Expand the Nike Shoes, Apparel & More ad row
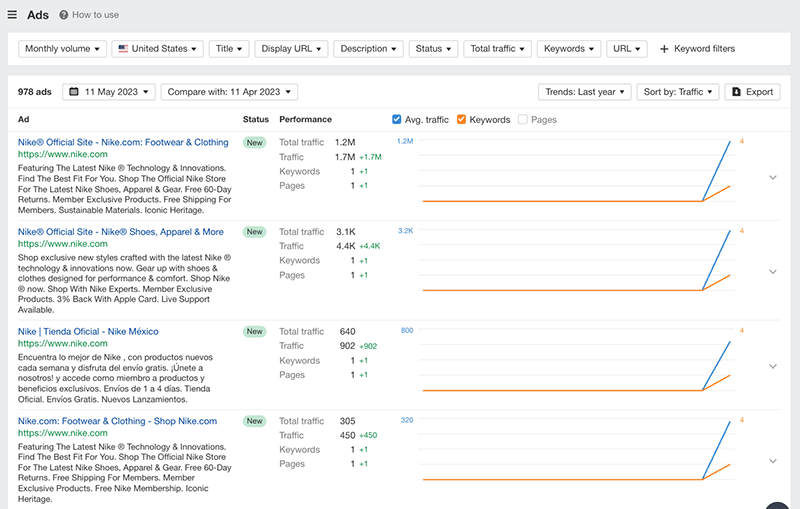The height and width of the screenshot is (509, 800). tap(773, 272)
